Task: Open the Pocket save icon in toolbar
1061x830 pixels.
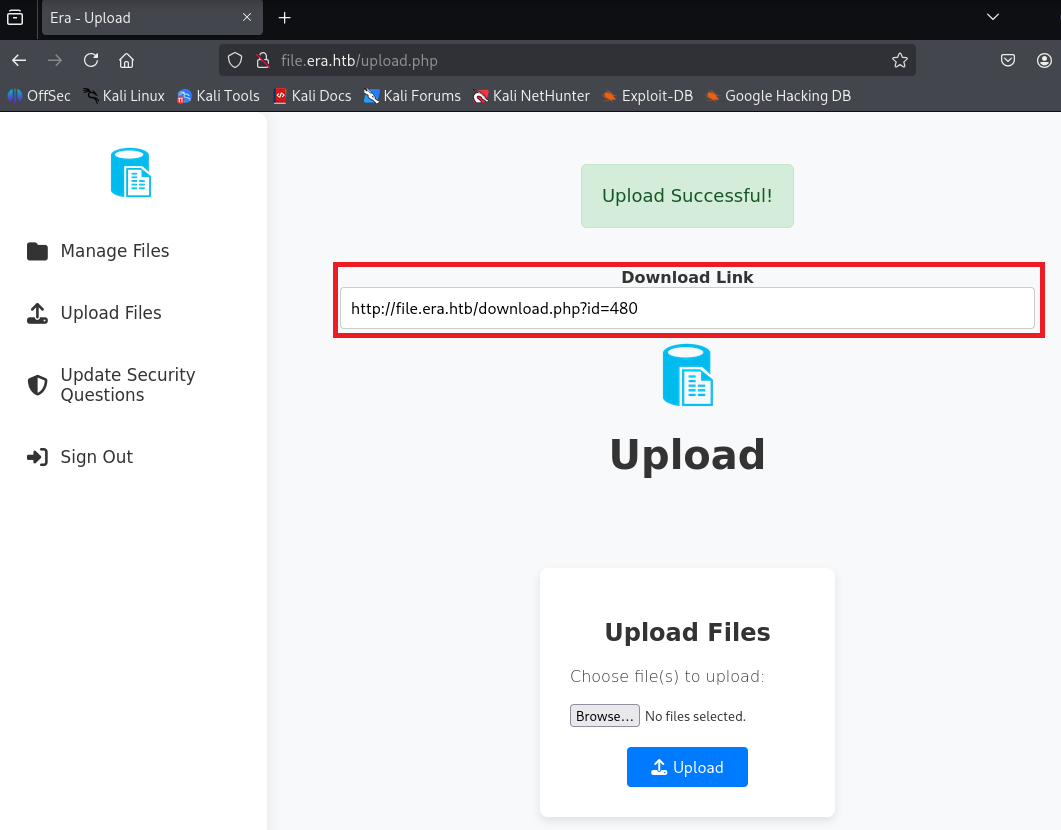Action: (1008, 60)
